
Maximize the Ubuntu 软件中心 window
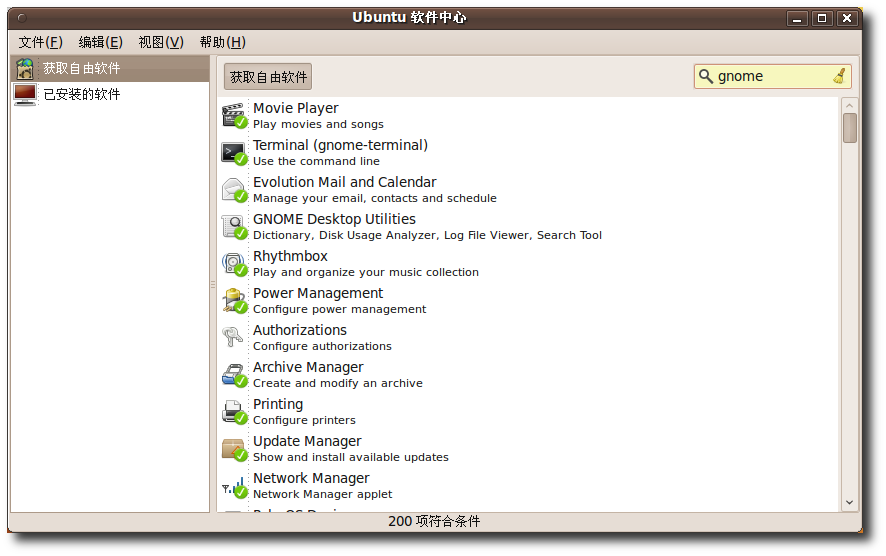coord(822,19)
